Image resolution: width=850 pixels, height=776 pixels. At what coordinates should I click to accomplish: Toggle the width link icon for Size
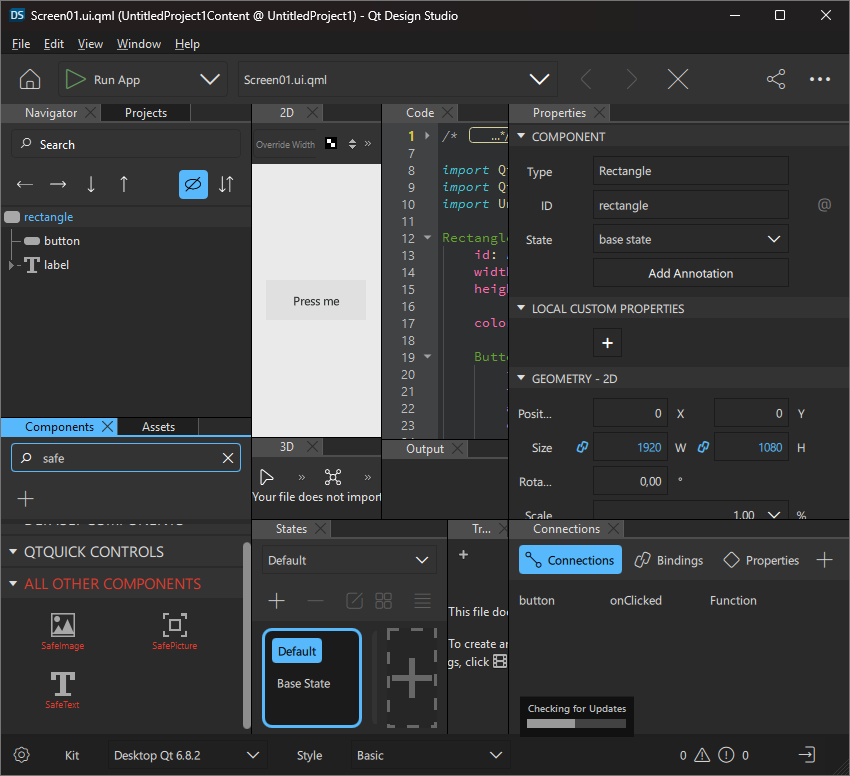point(582,447)
